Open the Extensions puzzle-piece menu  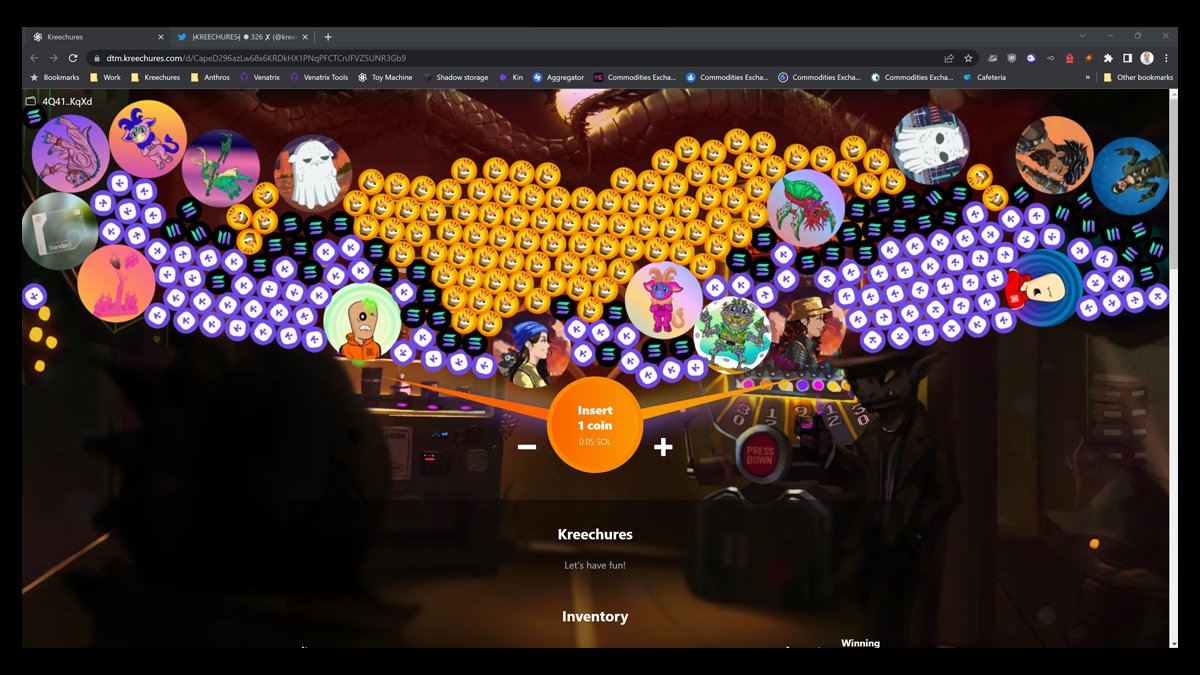pyautogui.click(x=1108, y=58)
